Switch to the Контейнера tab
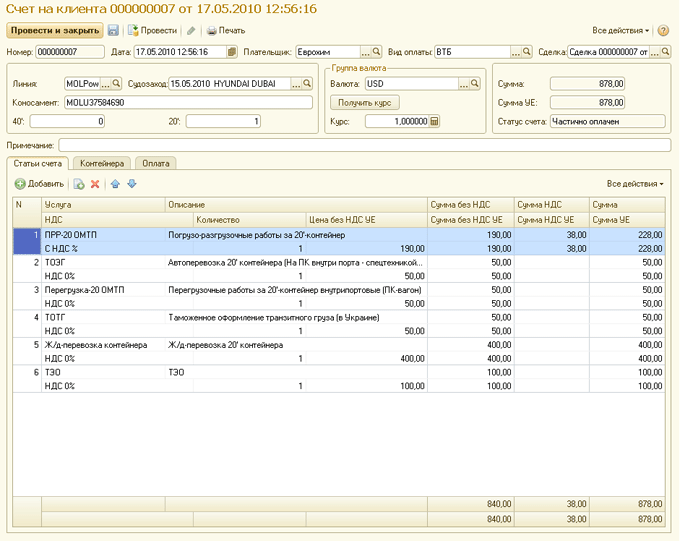 coord(102,164)
